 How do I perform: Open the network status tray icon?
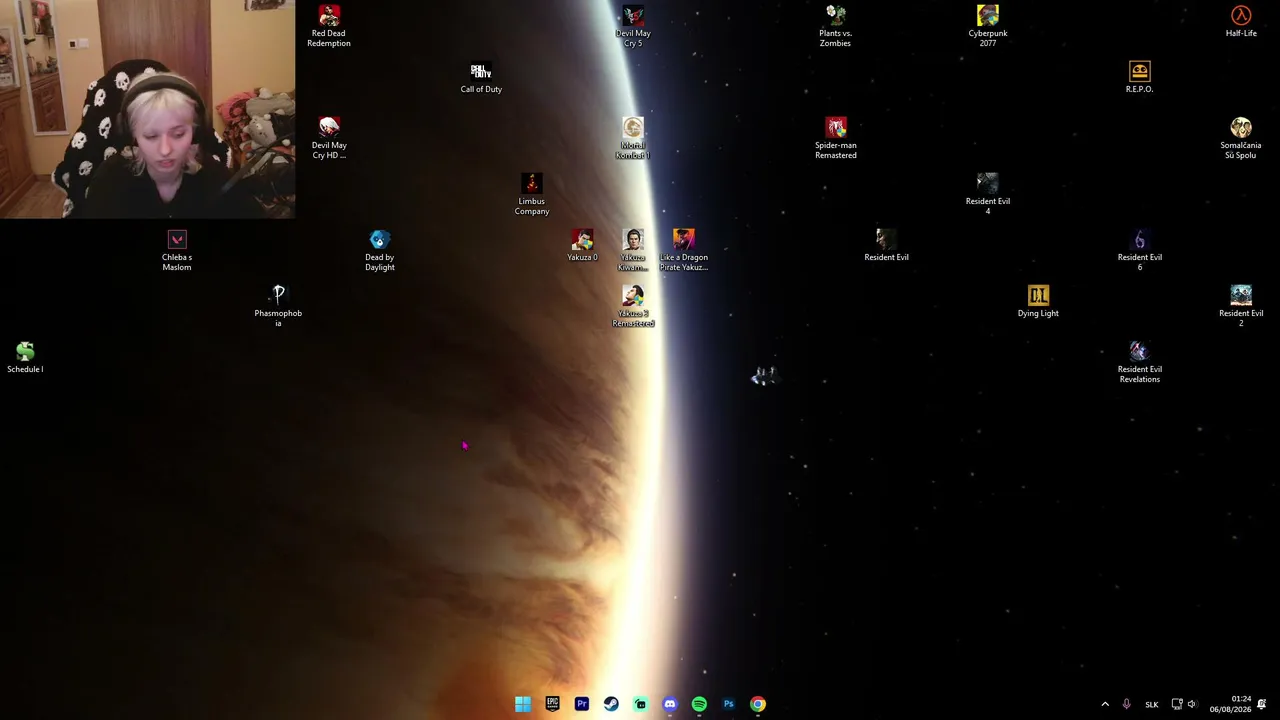1177,704
